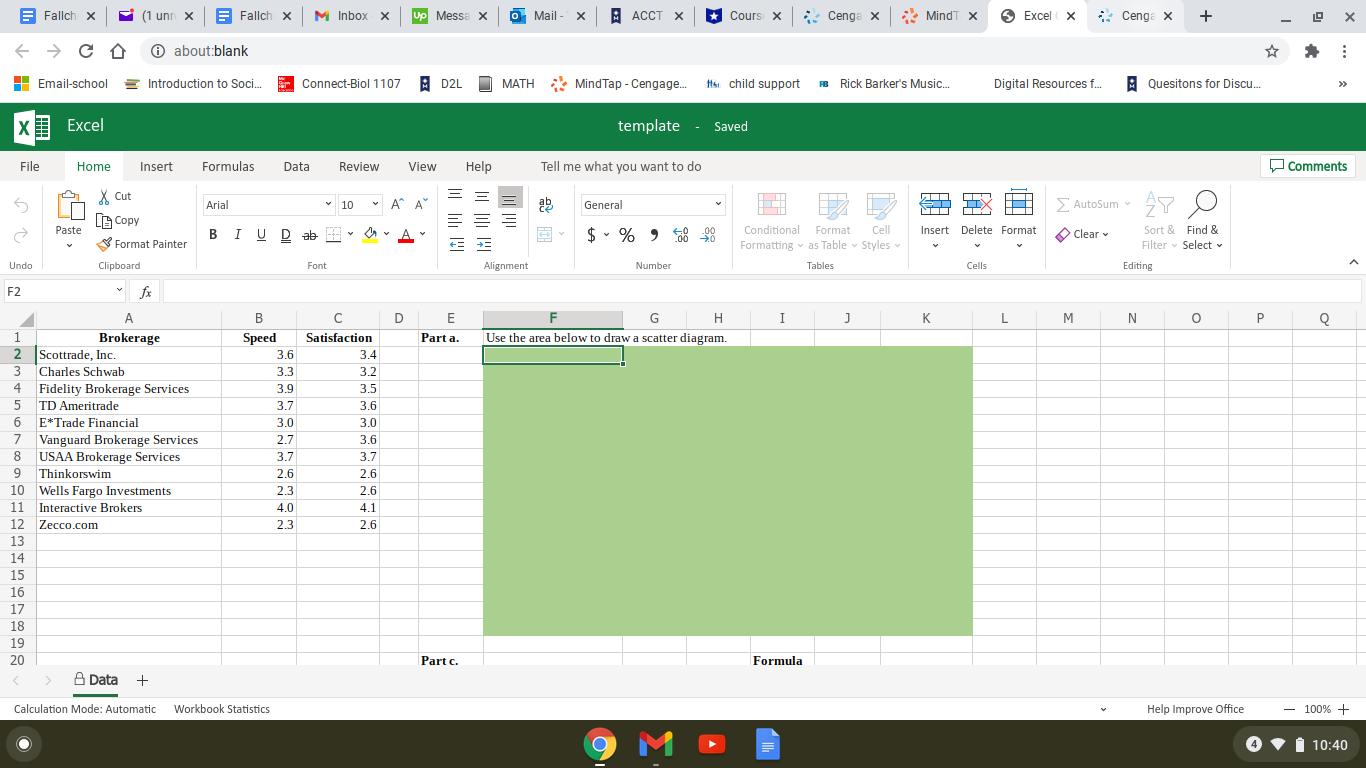This screenshot has width=1366, height=768.
Task: Toggle Italic formatting
Action: pos(237,234)
